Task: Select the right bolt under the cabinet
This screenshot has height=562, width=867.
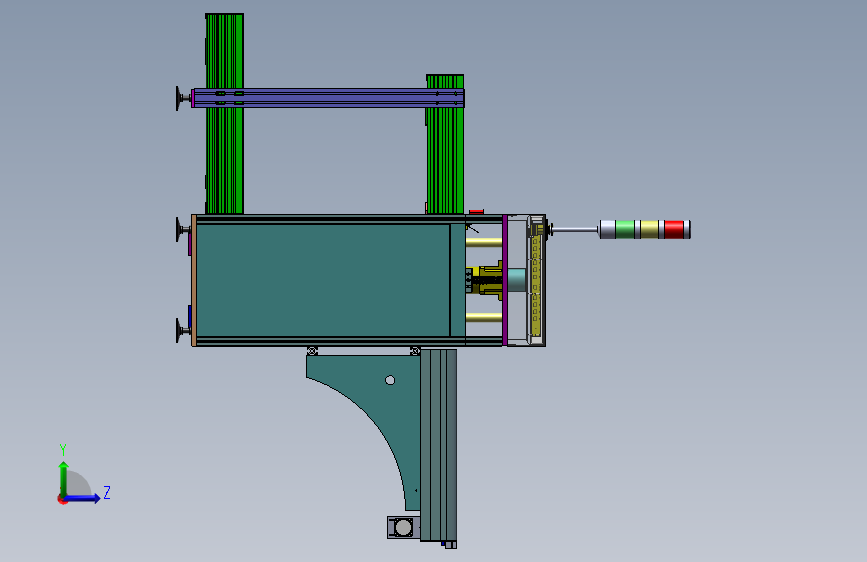Action: pyautogui.click(x=415, y=351)
